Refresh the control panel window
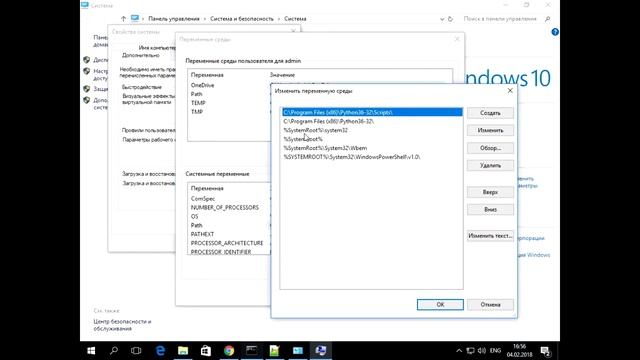The image size is (640, 360). point(450,19)
